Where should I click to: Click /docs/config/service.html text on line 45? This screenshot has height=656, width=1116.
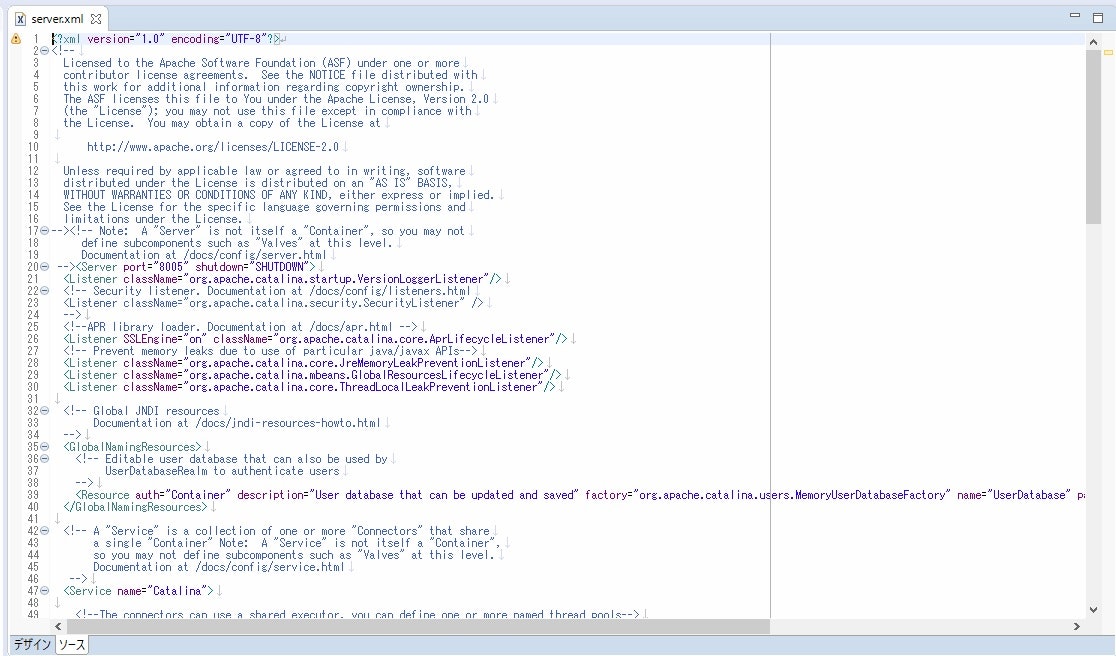tap(270, 567)
